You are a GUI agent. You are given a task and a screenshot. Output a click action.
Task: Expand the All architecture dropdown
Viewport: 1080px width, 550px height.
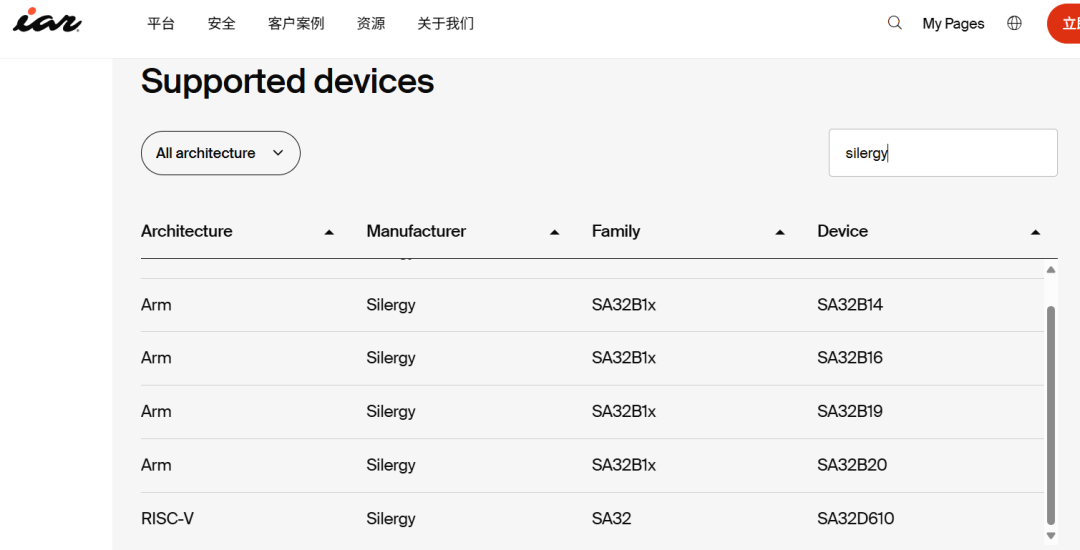220,153
